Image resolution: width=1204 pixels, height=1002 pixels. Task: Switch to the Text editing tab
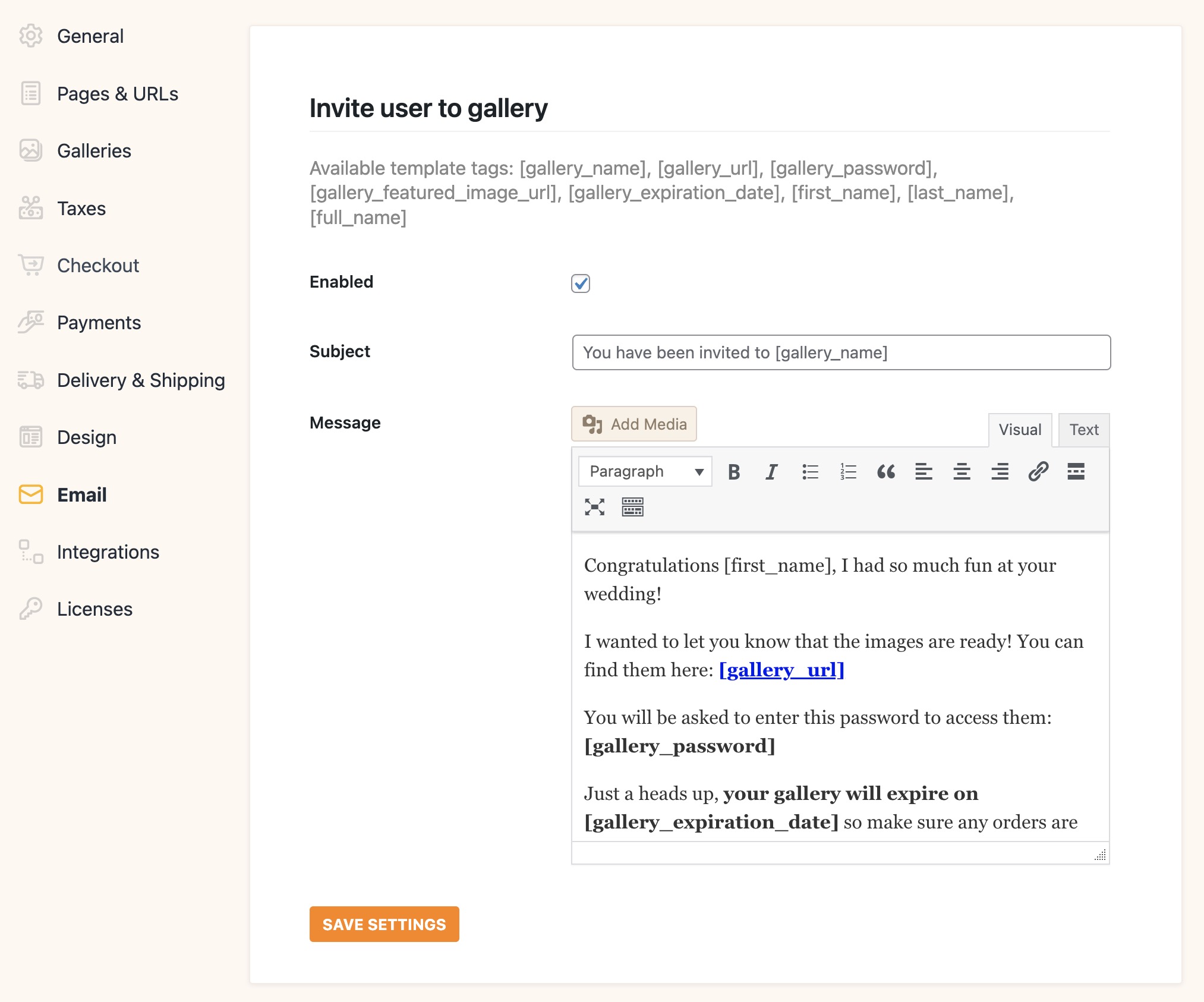pyautogui.click(x=1083, y=430)
